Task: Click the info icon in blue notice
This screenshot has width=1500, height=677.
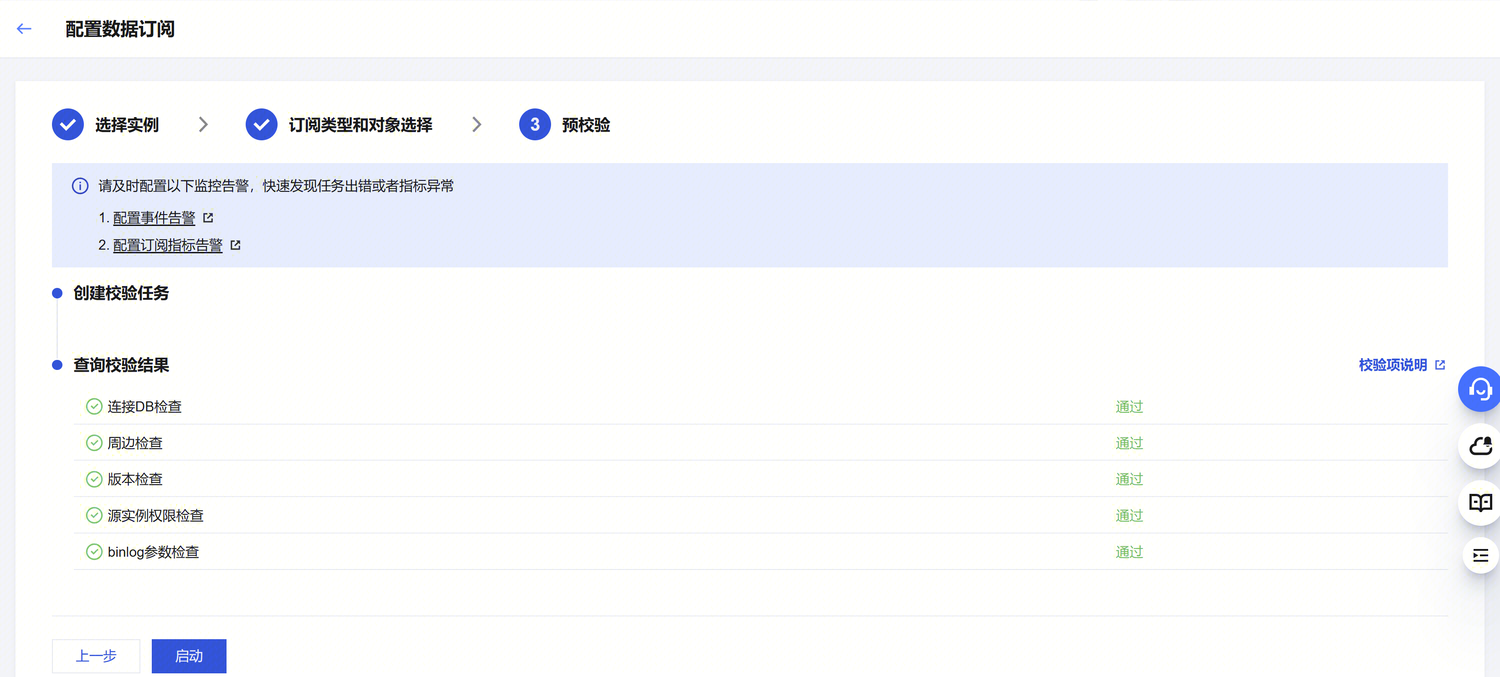Action: 80,186
